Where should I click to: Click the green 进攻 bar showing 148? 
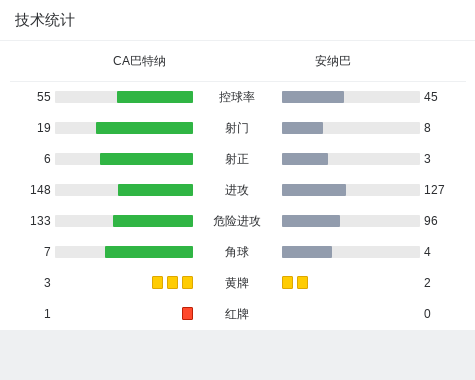point(155,190)
